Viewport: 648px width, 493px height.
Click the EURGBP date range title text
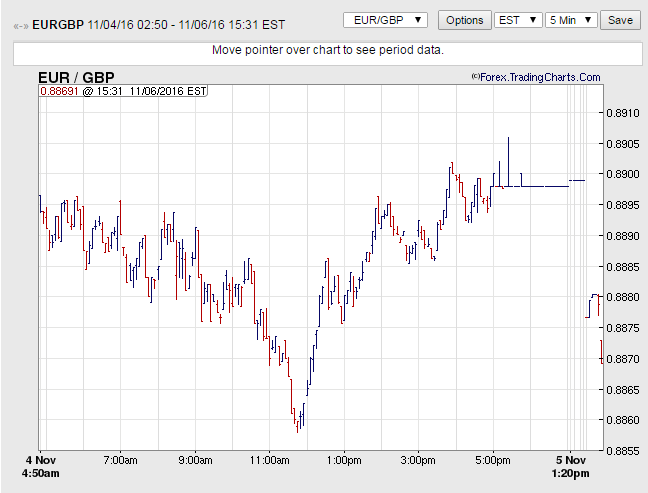[x=158, y=25]
